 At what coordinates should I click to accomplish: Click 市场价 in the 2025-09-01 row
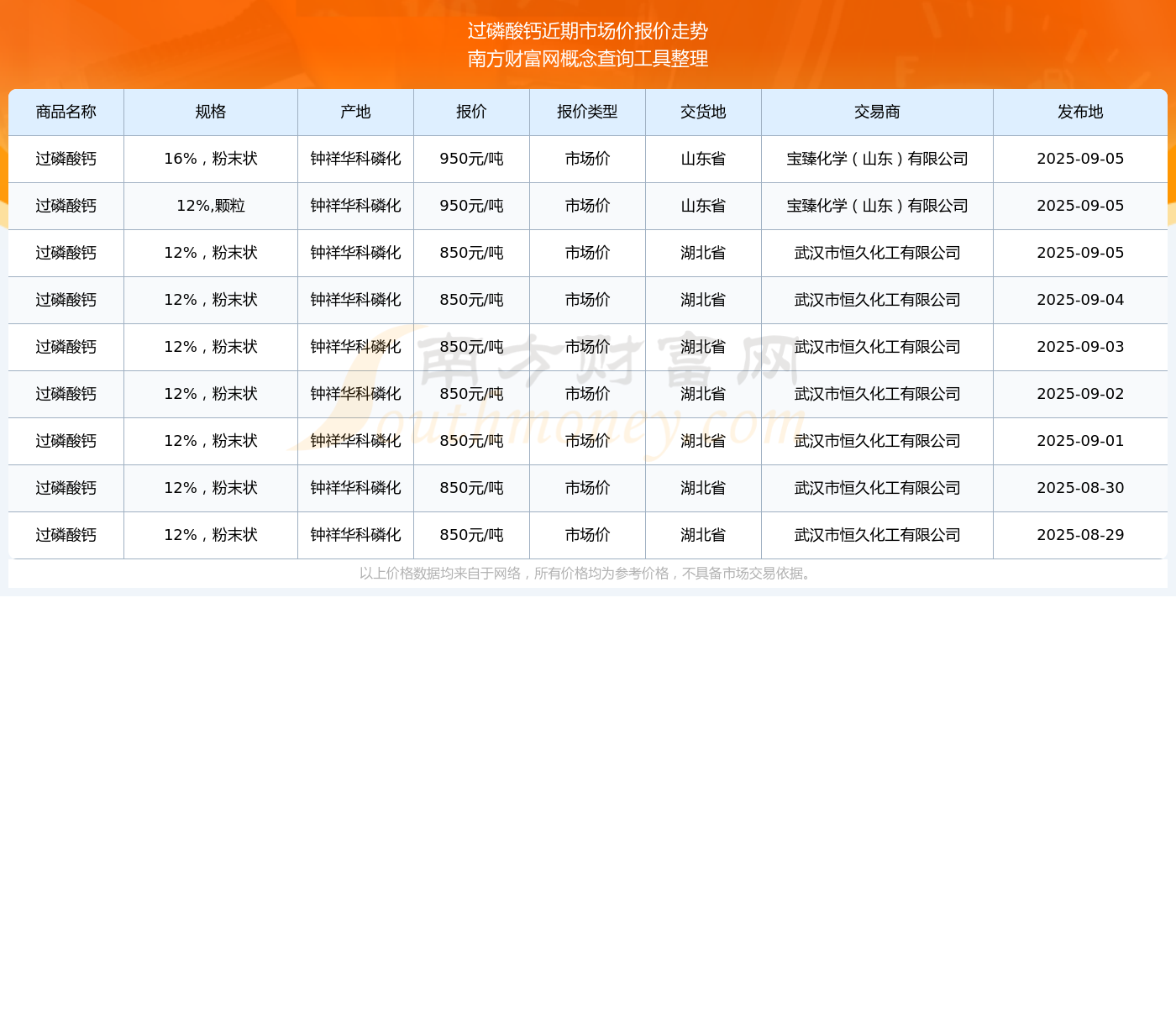[587, 441]
